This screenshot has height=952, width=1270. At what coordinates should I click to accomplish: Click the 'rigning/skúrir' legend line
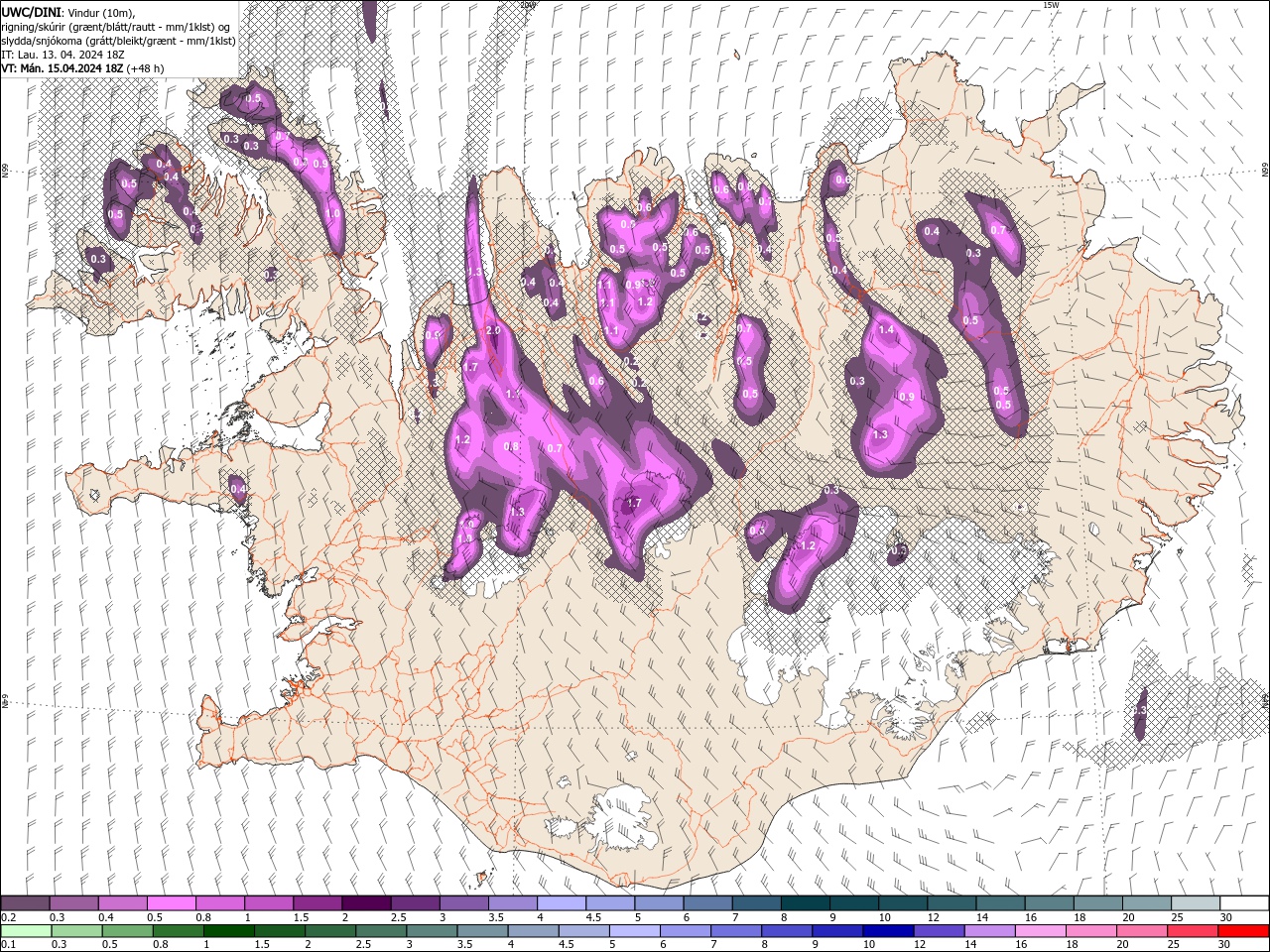pos(116,27)
